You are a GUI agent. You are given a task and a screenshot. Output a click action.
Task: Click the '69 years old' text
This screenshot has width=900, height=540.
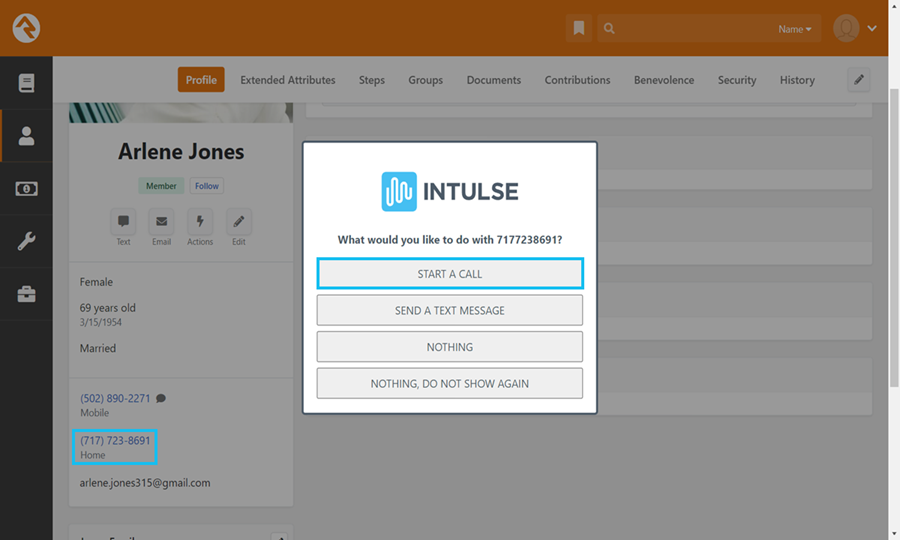pyautogui.click(x=108, y=308)
